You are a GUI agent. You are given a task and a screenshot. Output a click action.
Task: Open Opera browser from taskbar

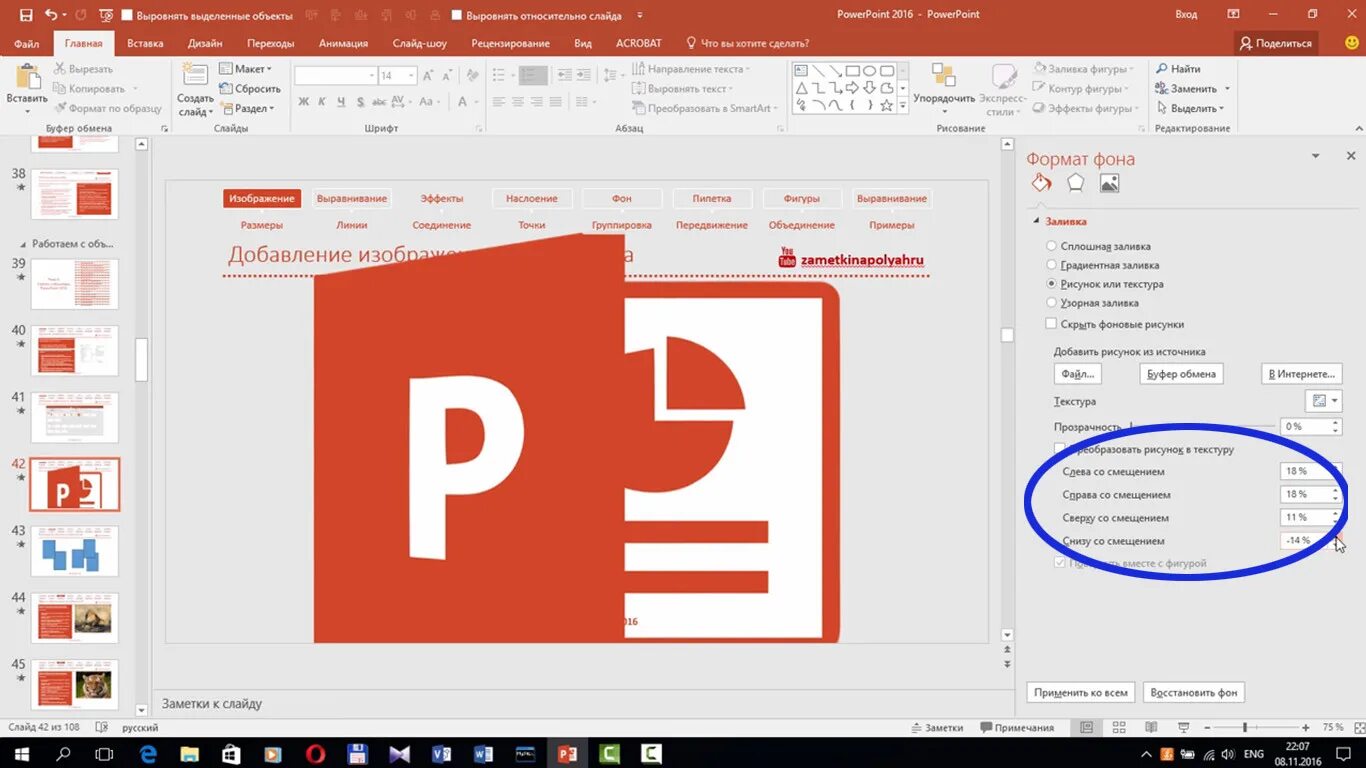click(x=315, y=753)
